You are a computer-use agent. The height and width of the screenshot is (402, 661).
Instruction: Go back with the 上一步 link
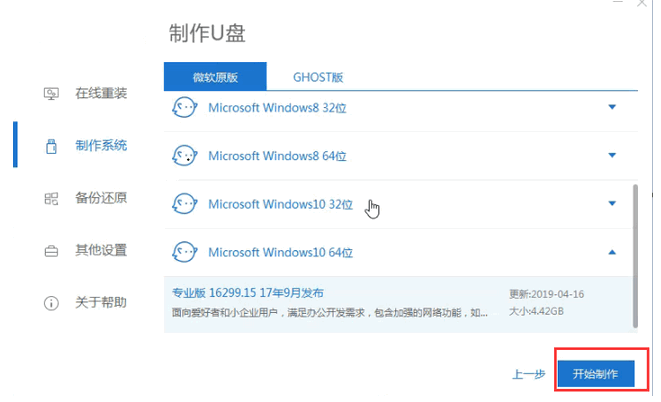coord(529,374)
